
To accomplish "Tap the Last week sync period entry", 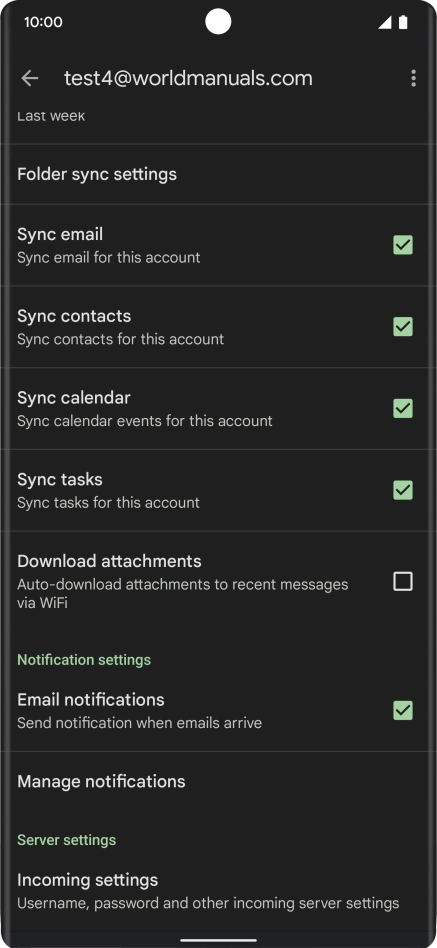I will [51, 116].
